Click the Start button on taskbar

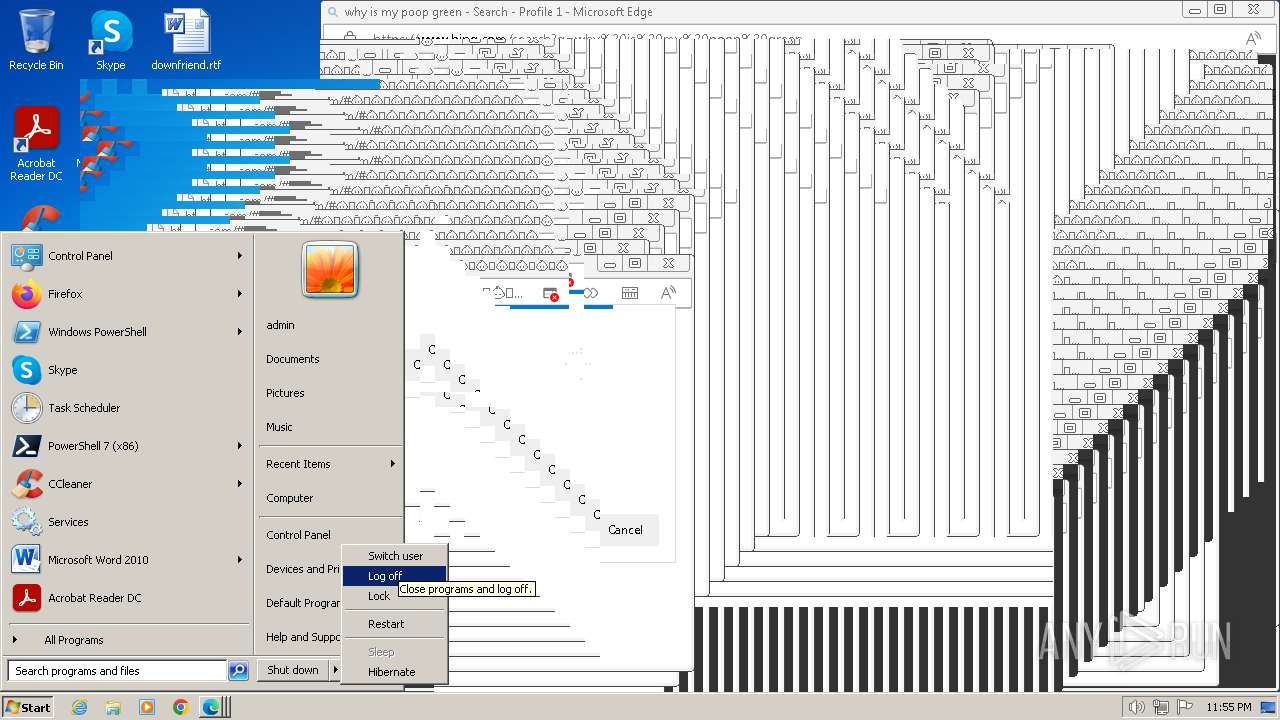coord(28,707)
